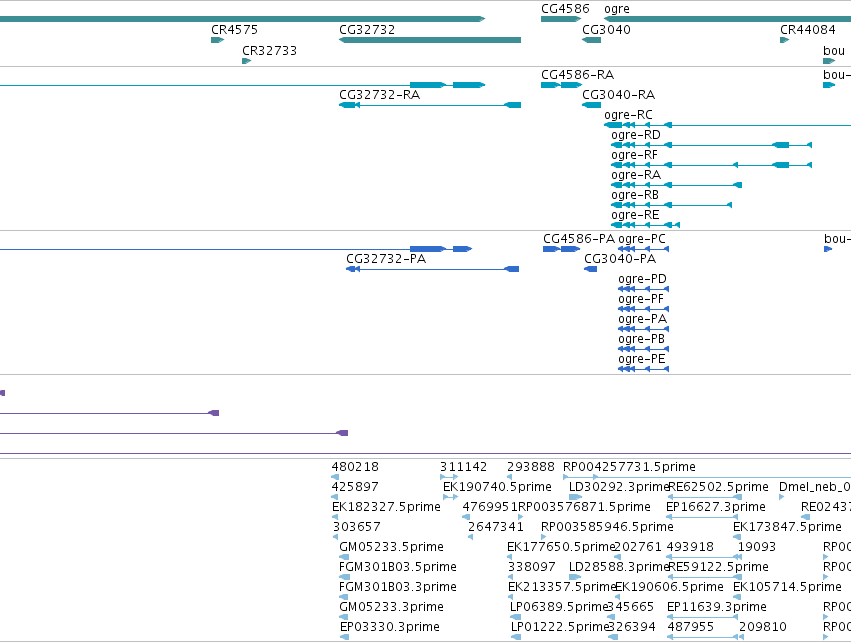Open the CG32732 gene label
Screen dimensions: 851x642
coord(367,30)
